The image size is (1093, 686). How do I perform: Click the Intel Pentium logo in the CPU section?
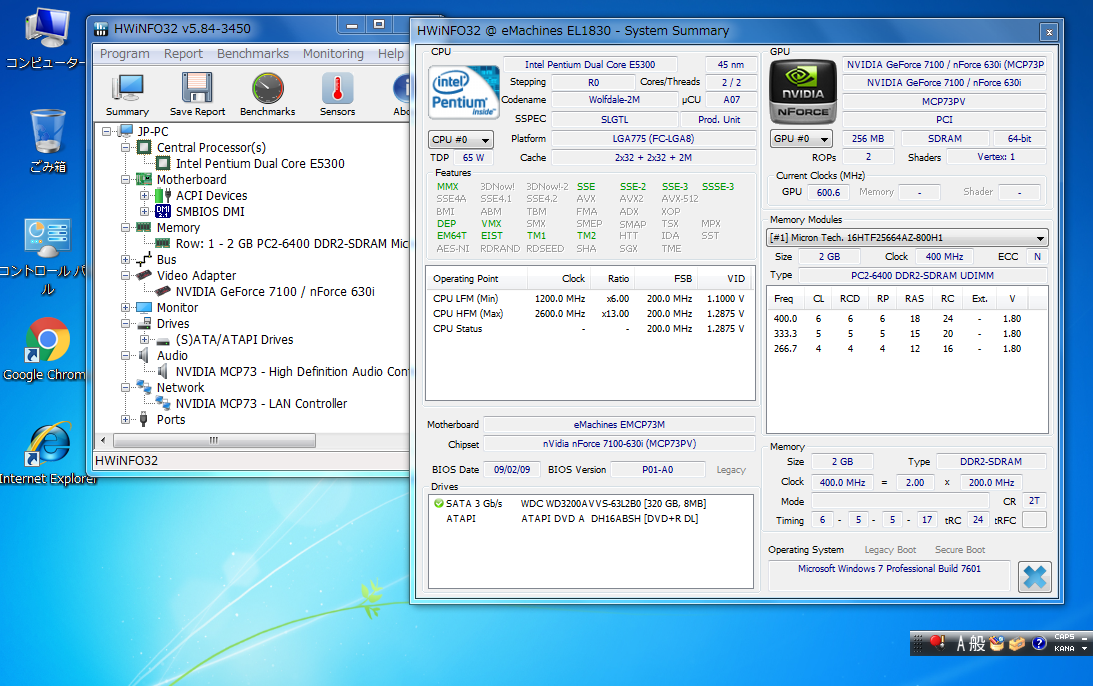(x=463, y=90)
